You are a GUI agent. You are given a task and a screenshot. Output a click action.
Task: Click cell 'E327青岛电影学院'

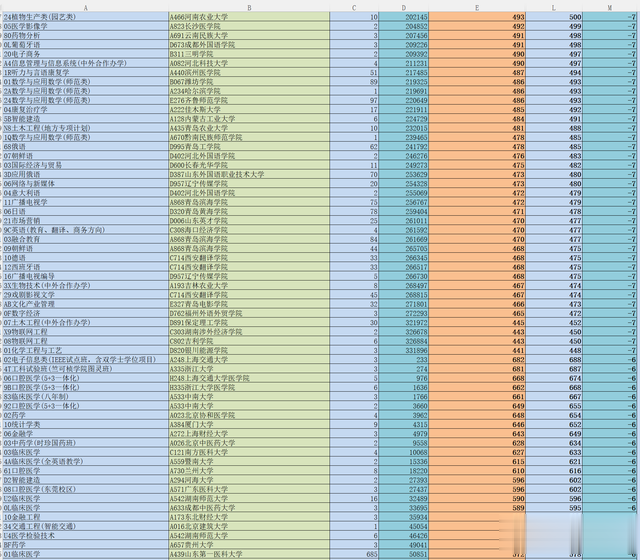249,304
